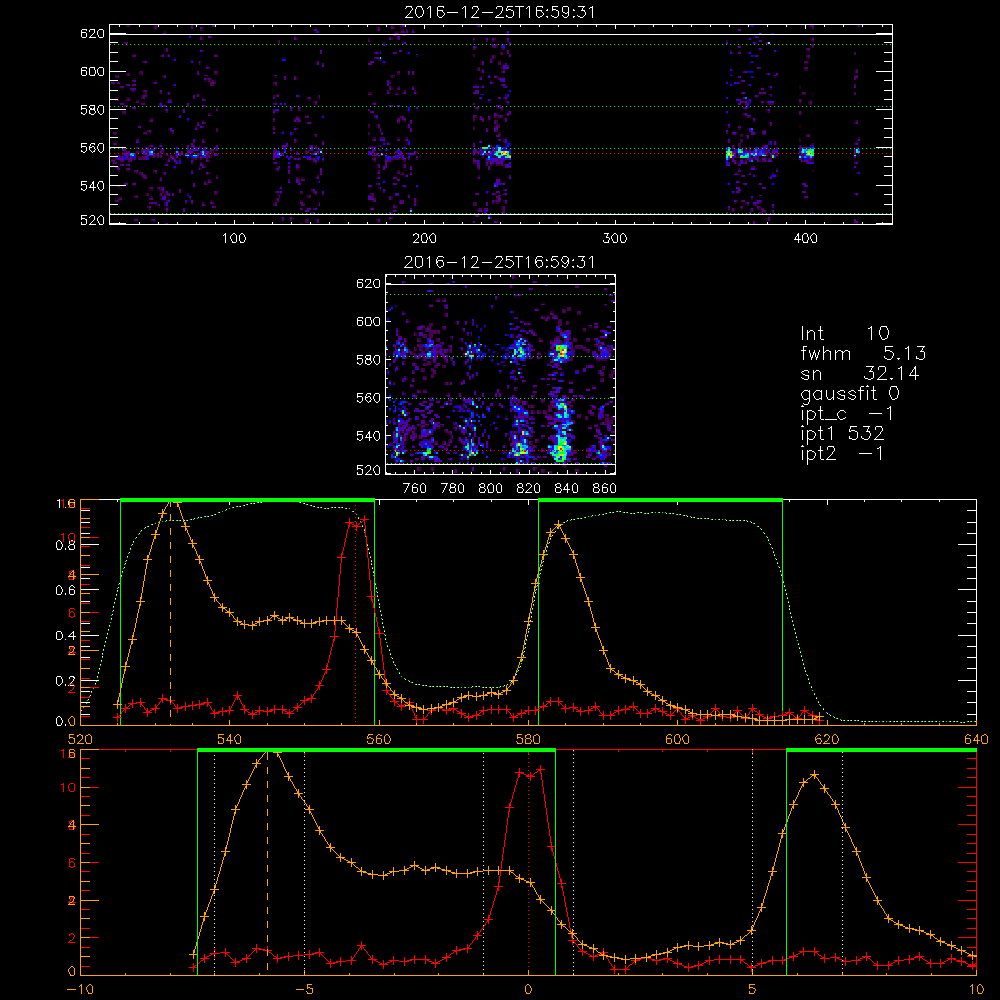1000x1000 pixels.
Task: Click x-axis label -5 on bottom plot
Action: [x=304, y=990]
